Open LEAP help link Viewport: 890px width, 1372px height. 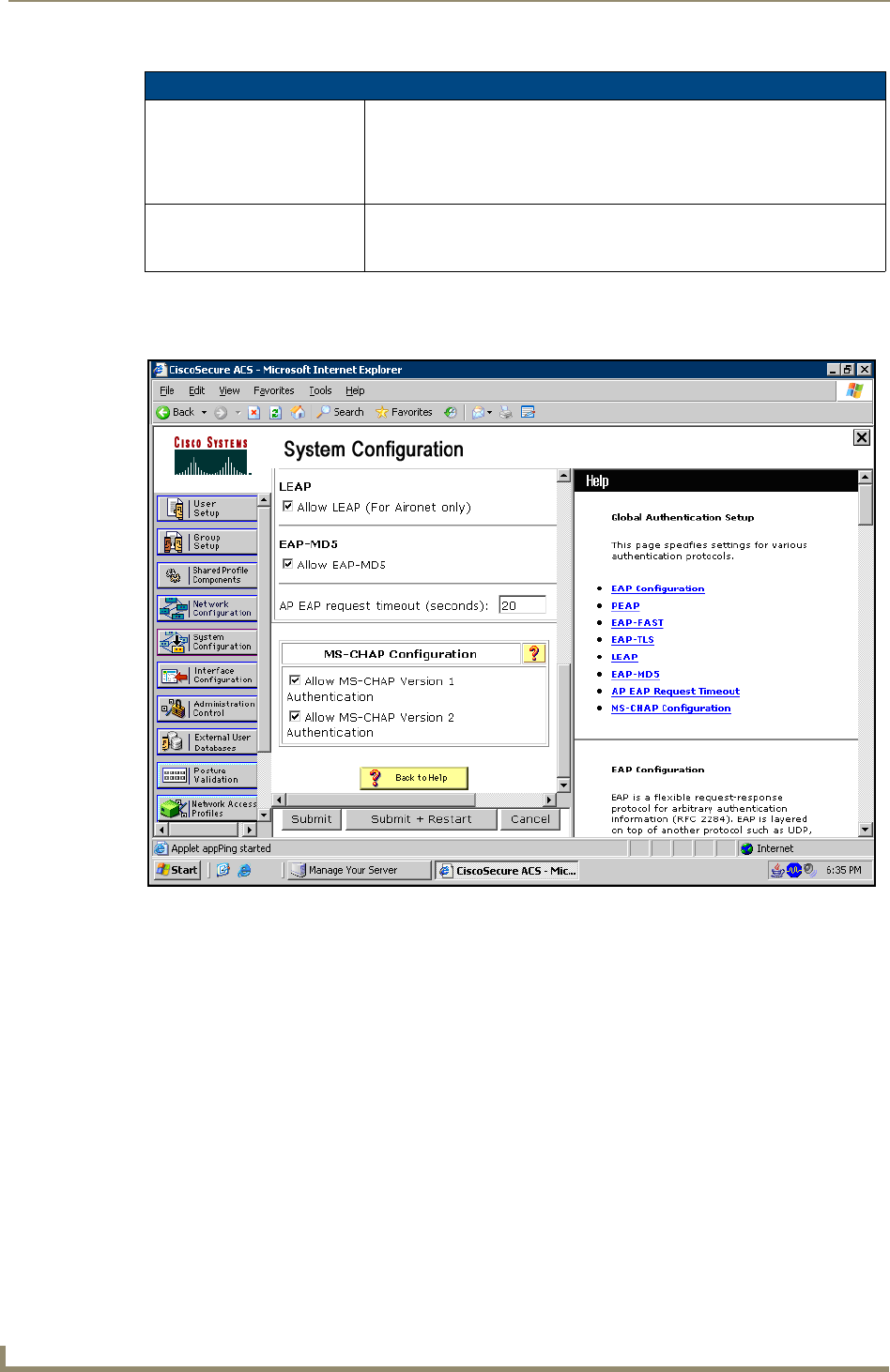pos(624,657)
